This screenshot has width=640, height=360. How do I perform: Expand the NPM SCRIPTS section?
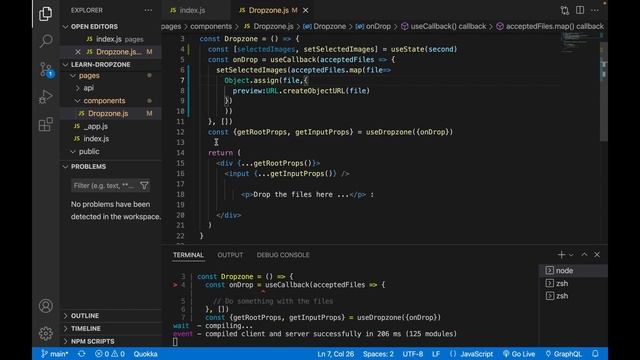111,341
